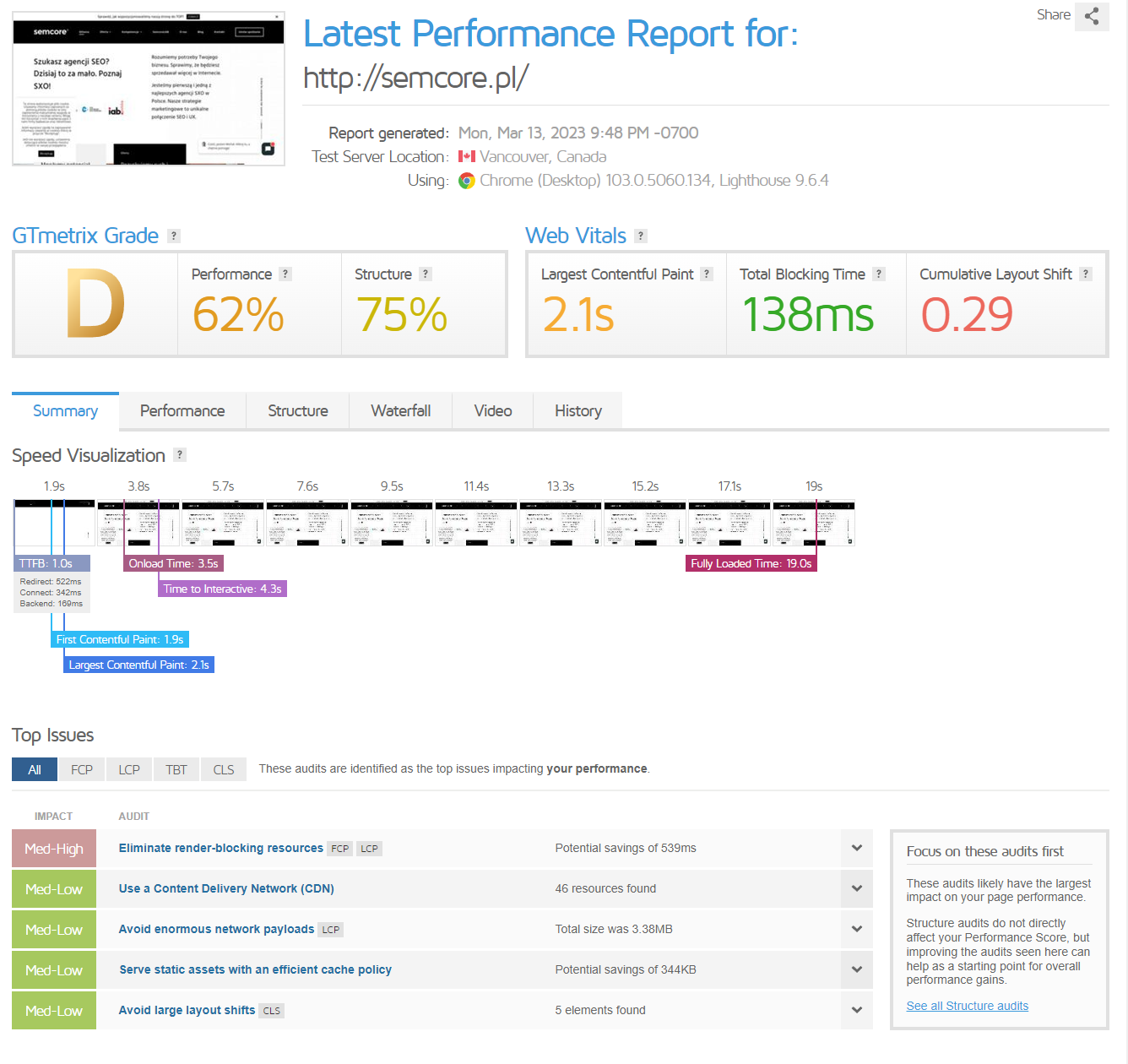Image resolution: width=1128 pixels, height=1064 pixels.
Task: Click First Contentful Paint 1.9s marker
Action: tap(120, 640)
